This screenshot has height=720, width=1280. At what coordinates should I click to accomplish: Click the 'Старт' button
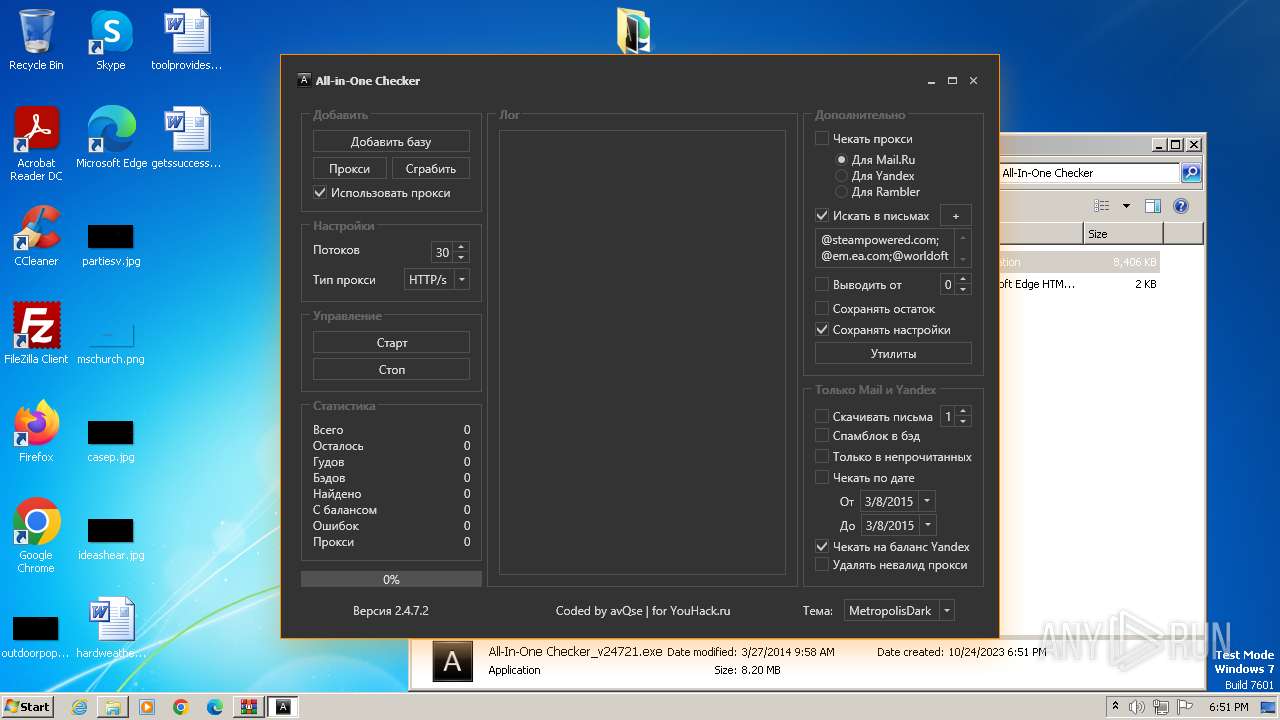391,343
